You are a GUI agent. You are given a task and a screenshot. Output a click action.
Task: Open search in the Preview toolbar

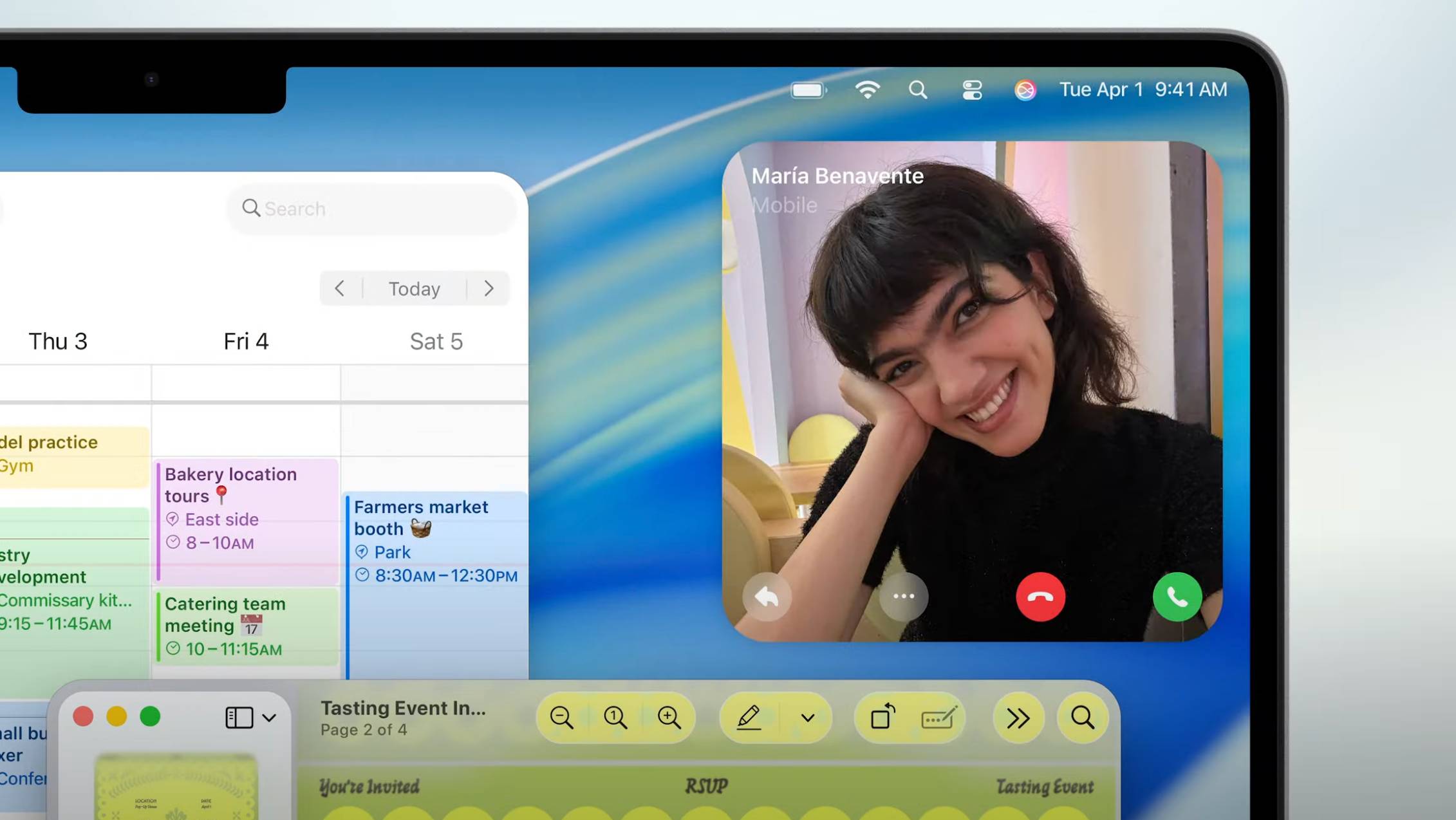coord(1082,718)
